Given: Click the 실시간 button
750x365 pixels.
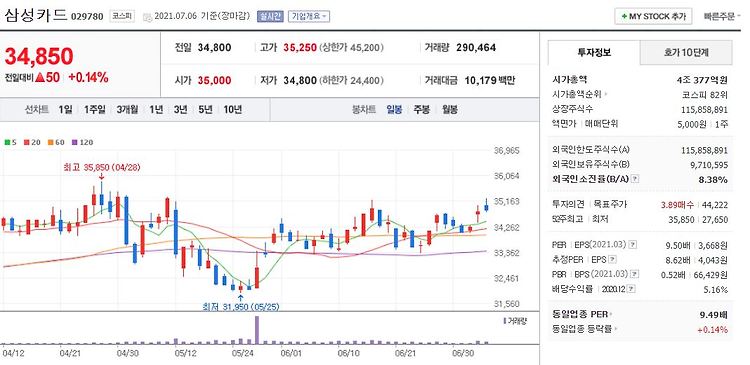Looking at the screenshot, I should (270, 16).
